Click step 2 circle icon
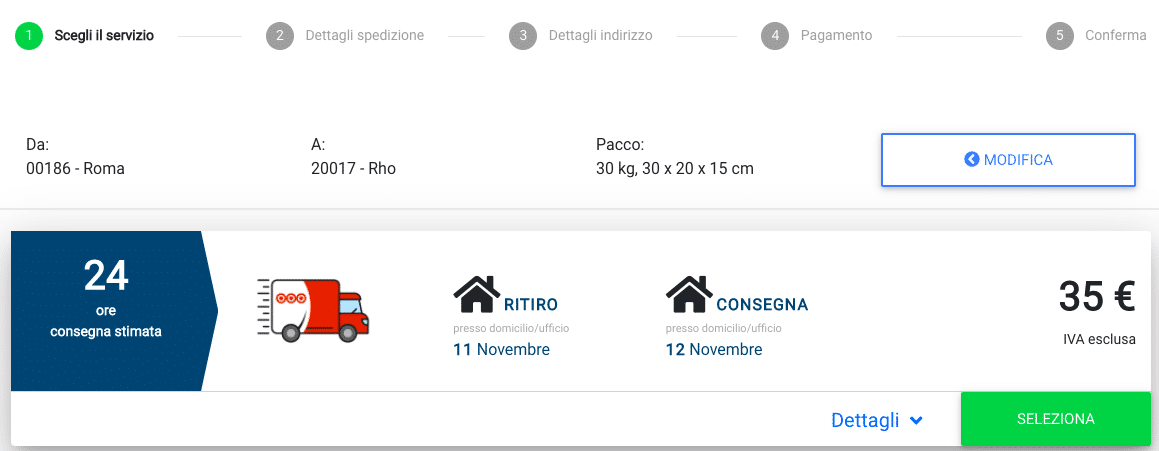This screenshot has height=451, width=1159. [x=279, y=36]
